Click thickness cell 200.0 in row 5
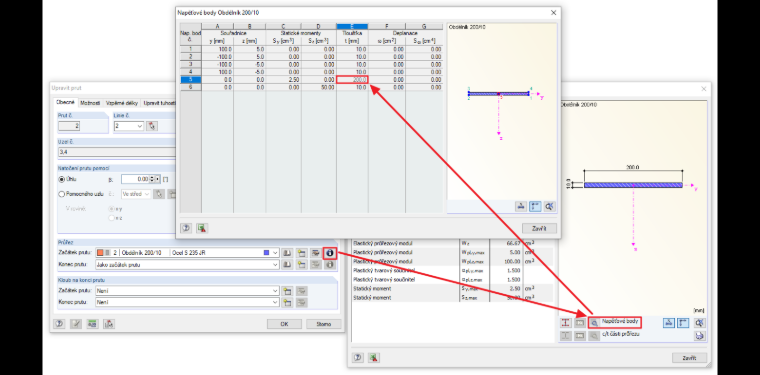760x375 pixels. pyautogui.click(x=352, y=79)
